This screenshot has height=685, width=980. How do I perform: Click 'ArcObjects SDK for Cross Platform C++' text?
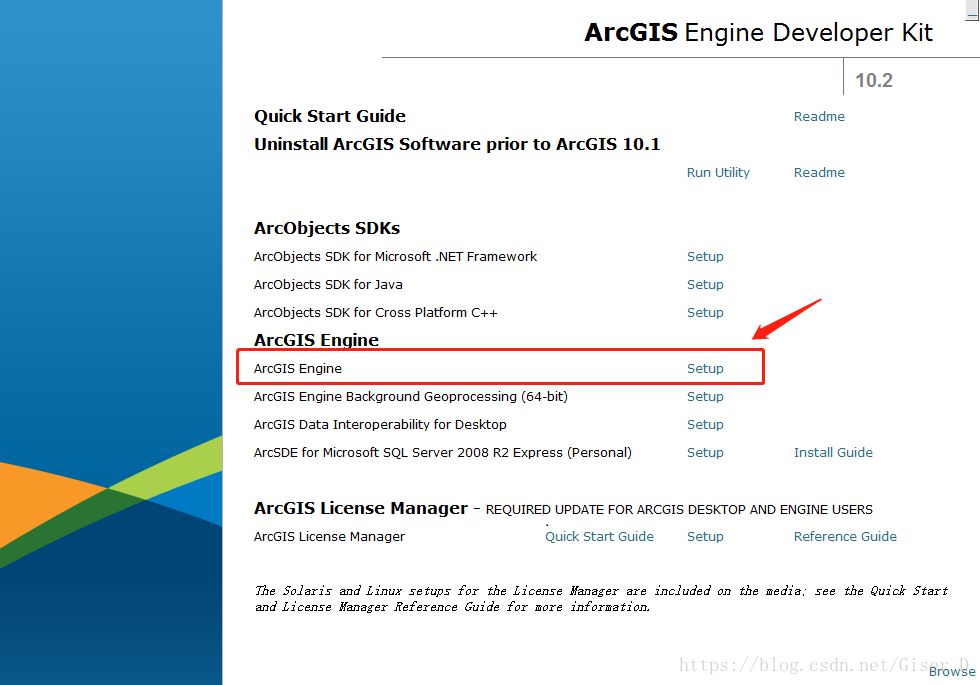[376, 312]
